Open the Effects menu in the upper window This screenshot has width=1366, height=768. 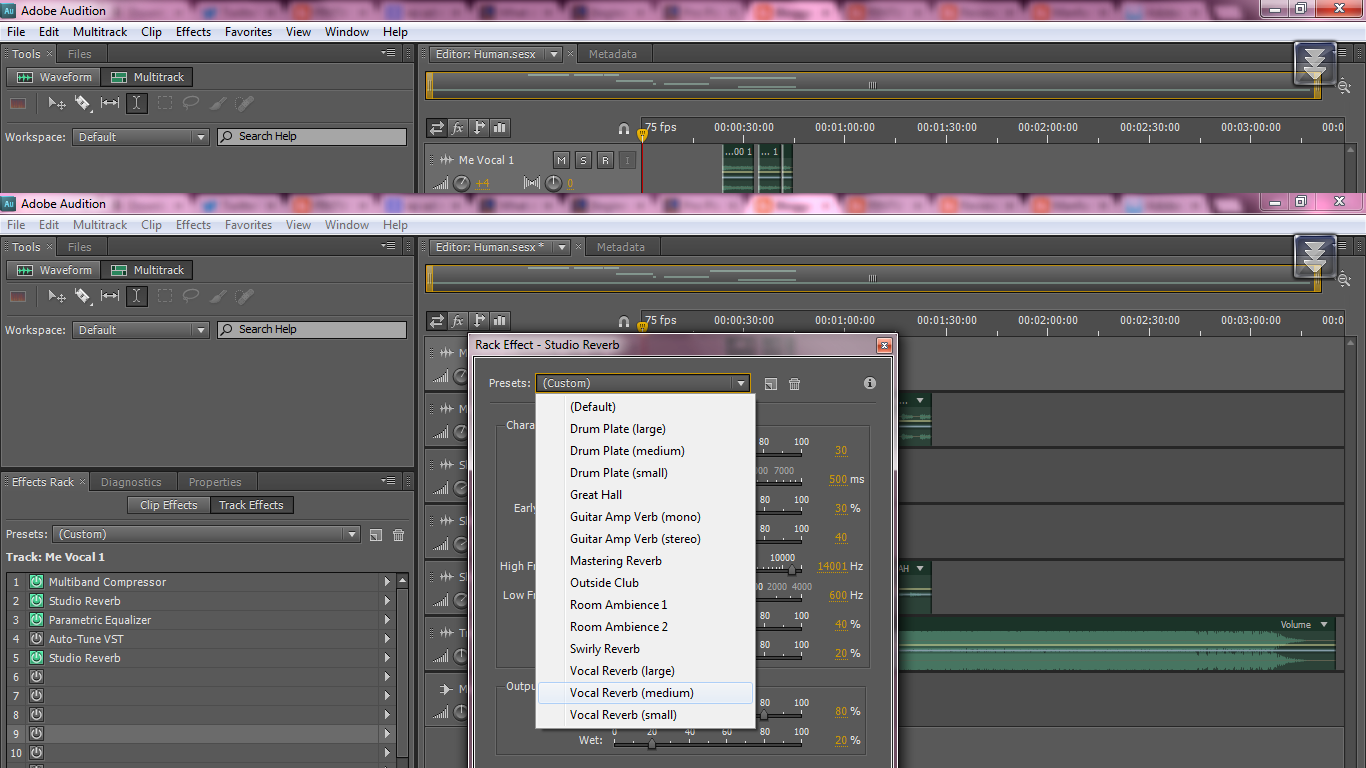(x=193, y=32)
